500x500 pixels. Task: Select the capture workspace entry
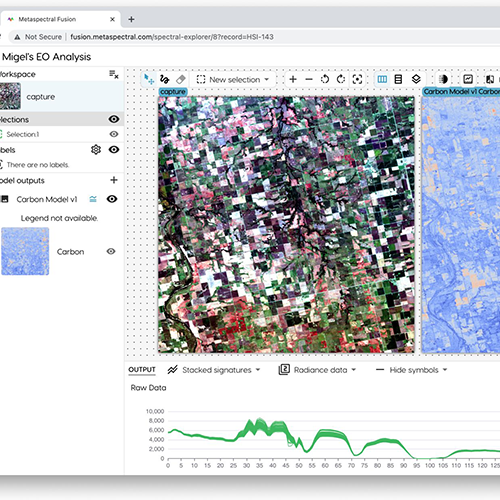[x=62, y=97]
